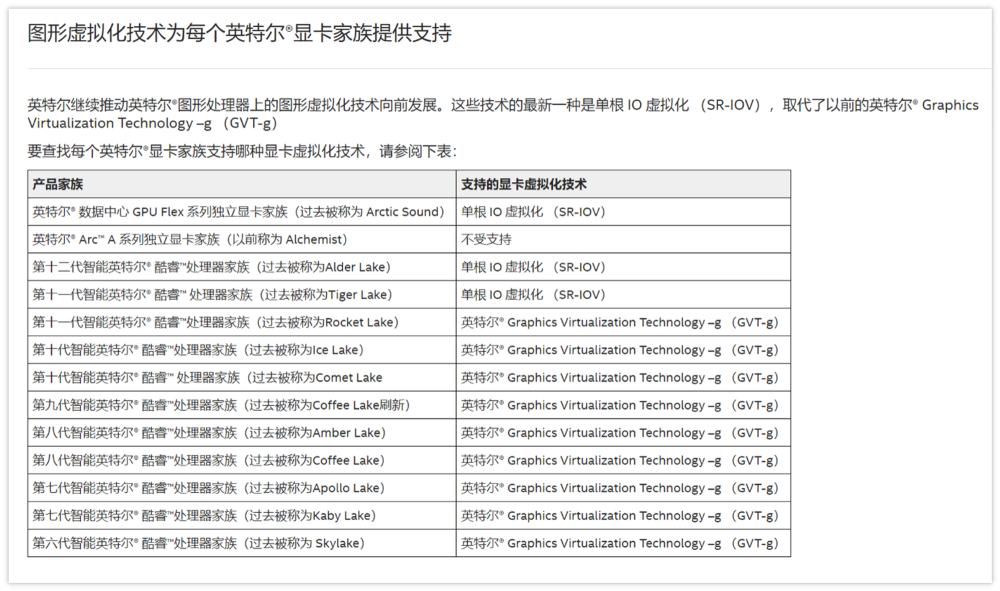Select the Amber Lake 第八代 cell

tap(242, 432)
